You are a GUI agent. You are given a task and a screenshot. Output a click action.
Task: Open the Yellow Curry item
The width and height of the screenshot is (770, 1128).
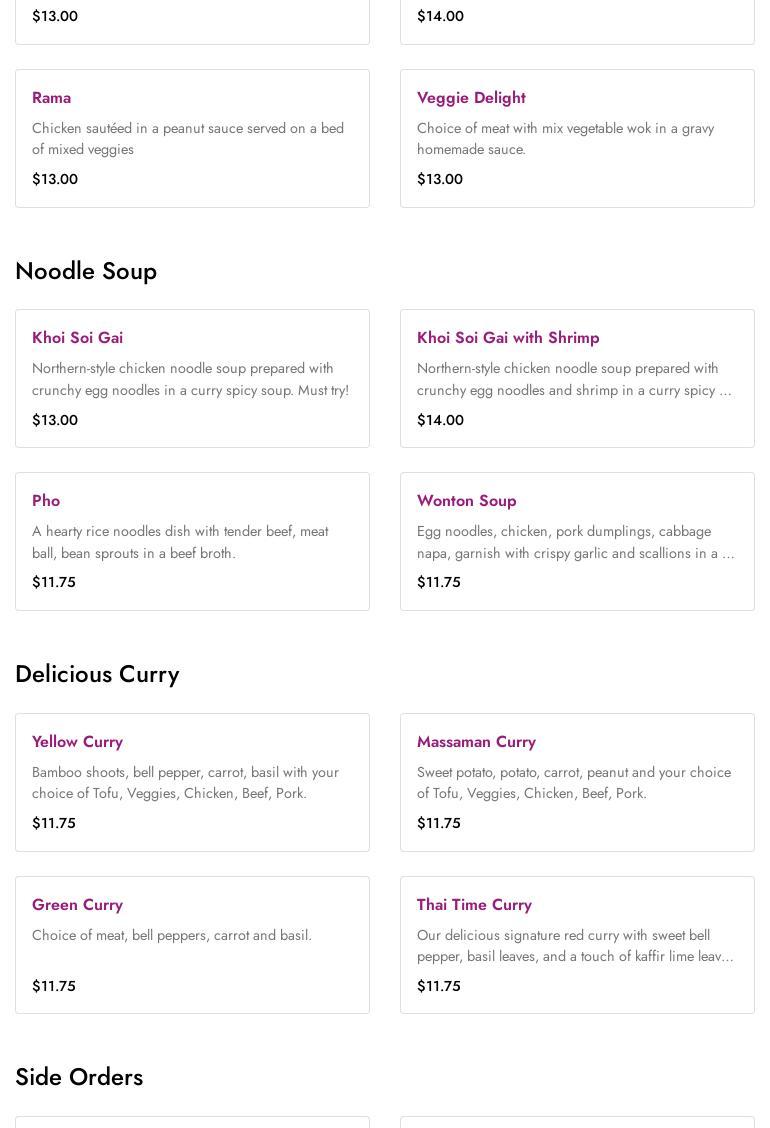pos(78,742)
